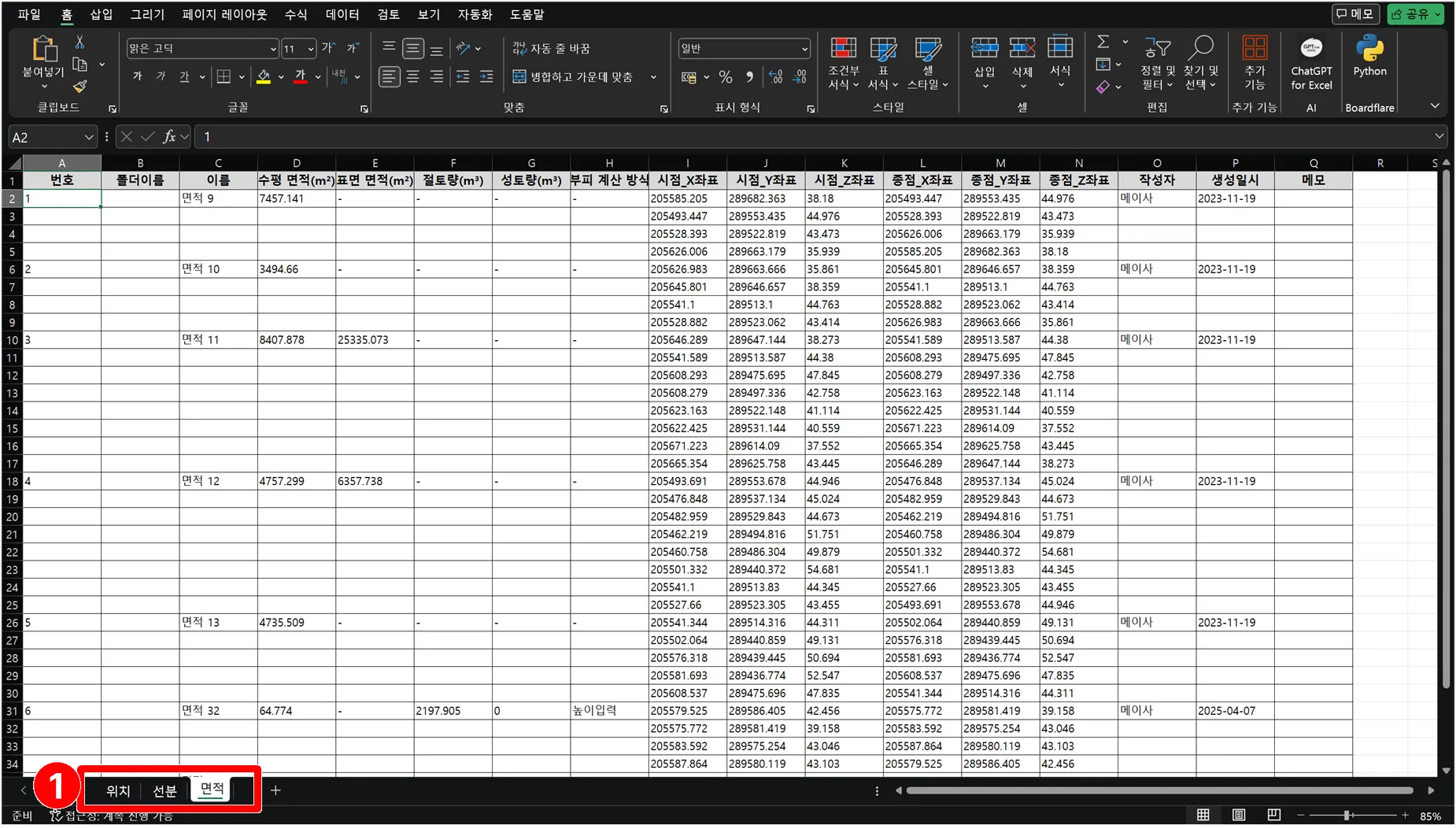The height and width of the screenshot is (829, 1456).
Task: Toggle center horizontal alignment
Action: coord(413,77)
